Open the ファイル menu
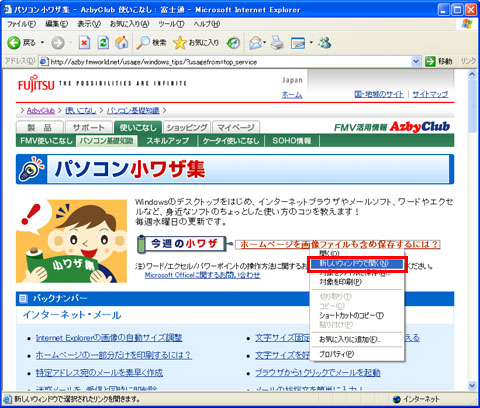This screenshot has width=480, height=408. (x=21, y=24)
